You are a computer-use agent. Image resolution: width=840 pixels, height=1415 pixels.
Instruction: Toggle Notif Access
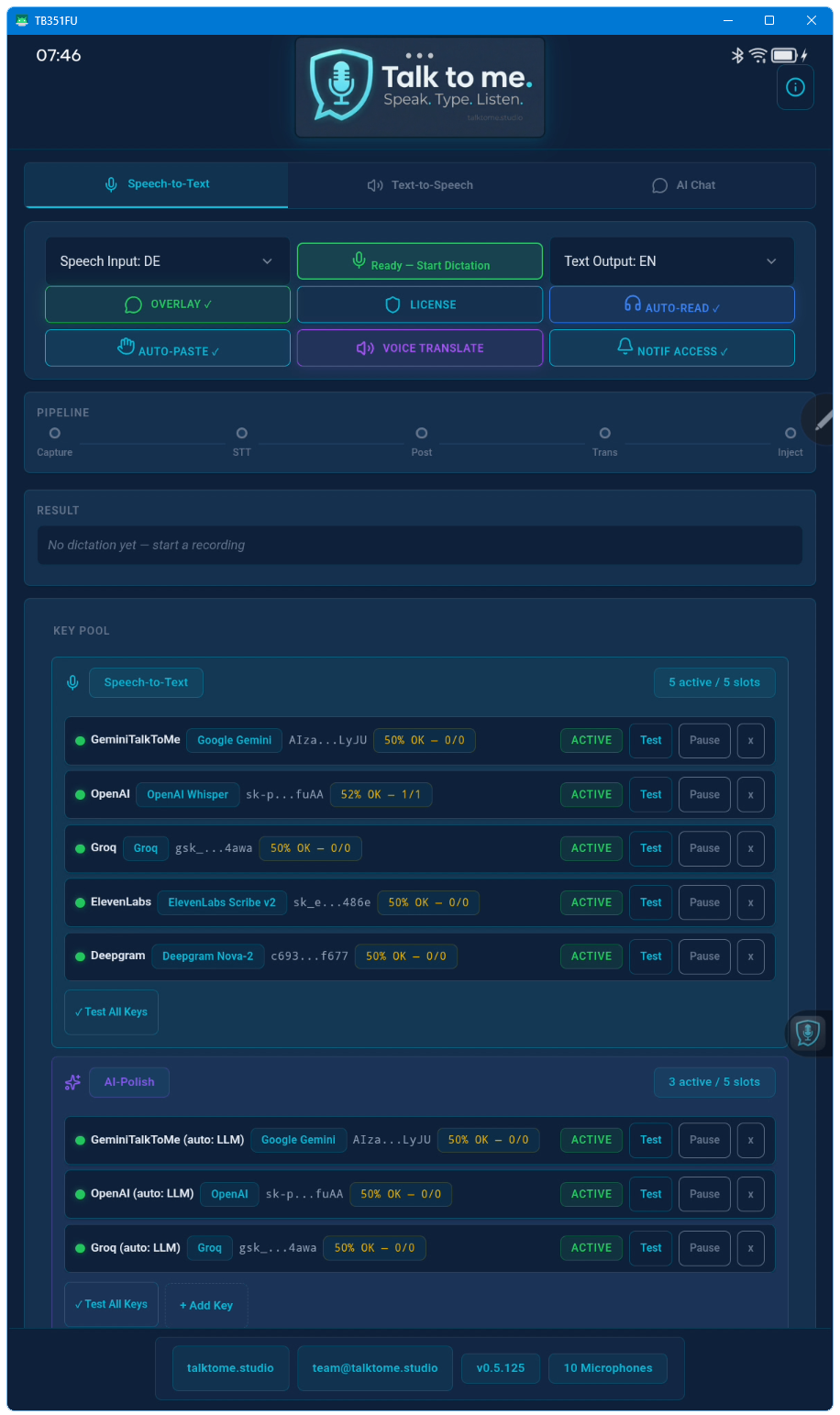click(x=671, y=348)
